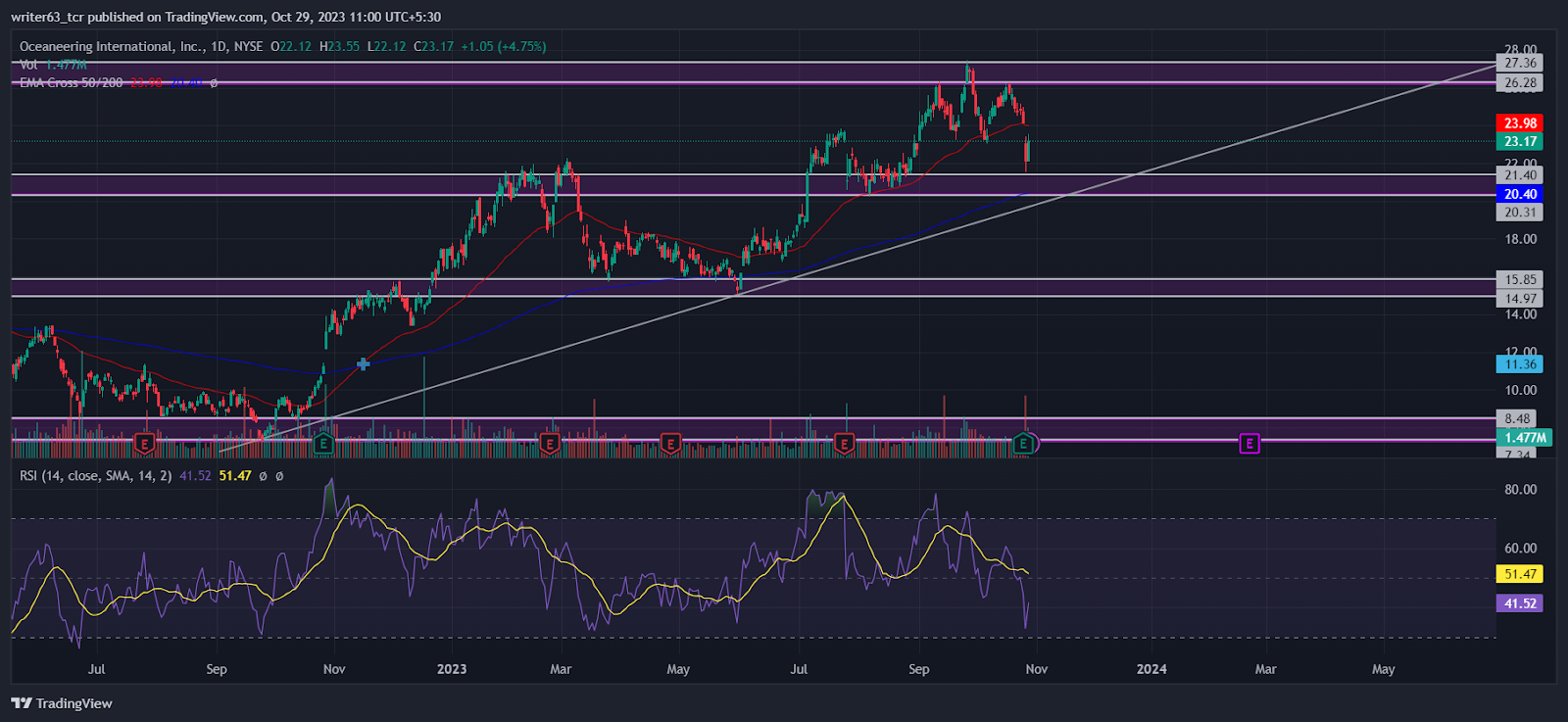The height and width of the screenshot is (722, 1568).
Task: Click the 21.40 price level label
Action: (1520, 175)
